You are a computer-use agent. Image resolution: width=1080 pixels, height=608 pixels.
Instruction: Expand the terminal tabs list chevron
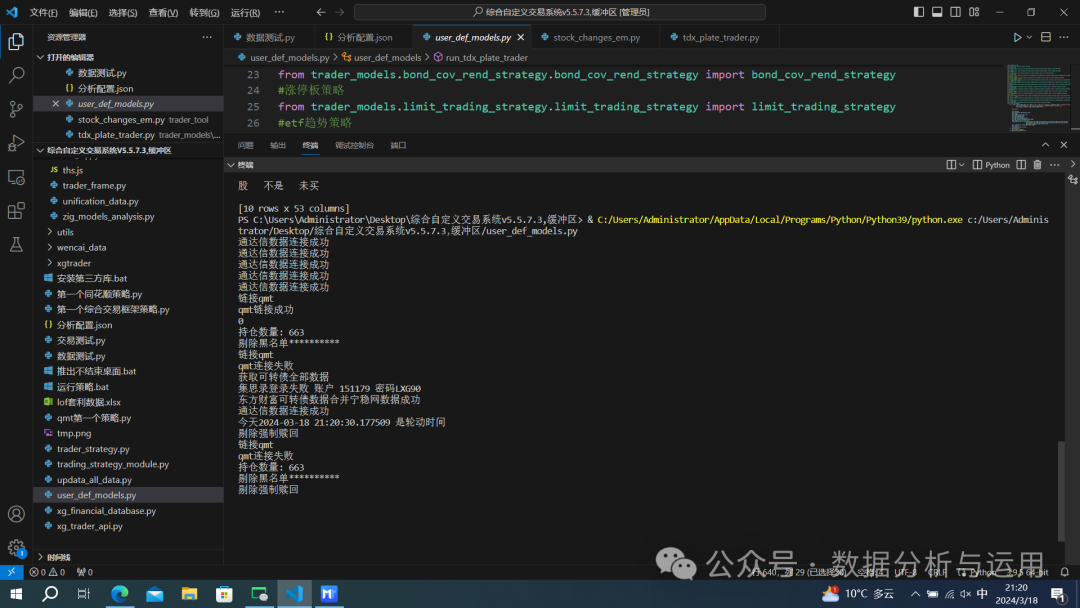tap(1072, 165)
